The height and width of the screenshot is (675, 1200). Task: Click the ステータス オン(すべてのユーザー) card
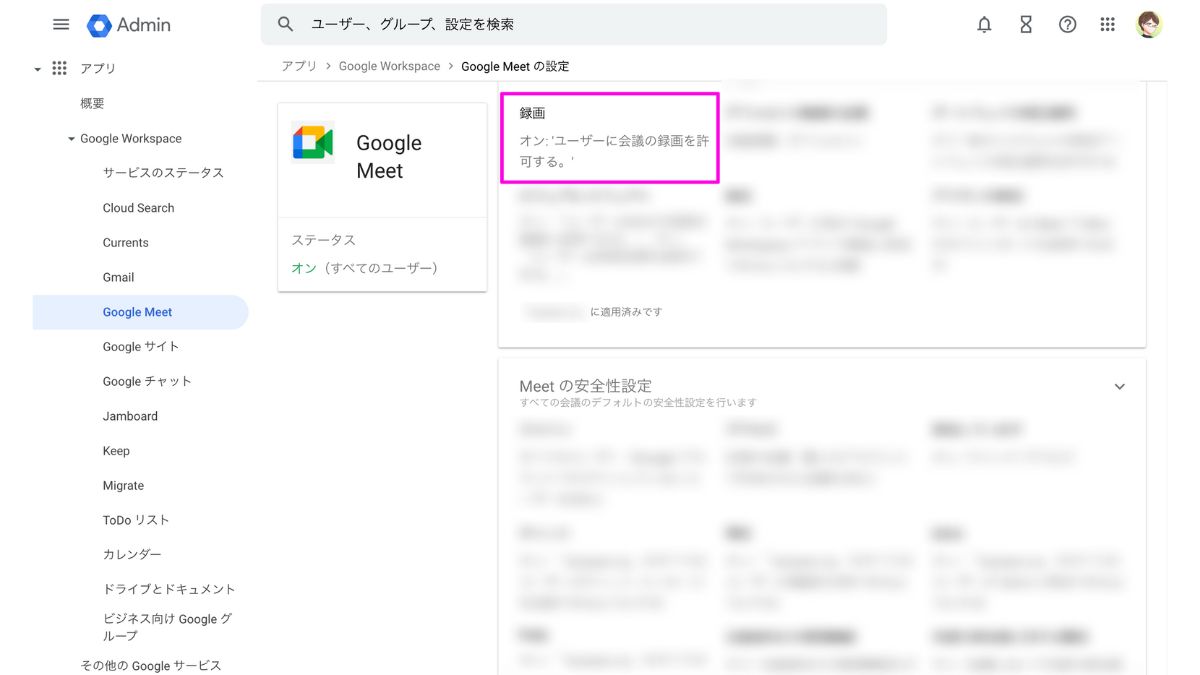point(382,254)
